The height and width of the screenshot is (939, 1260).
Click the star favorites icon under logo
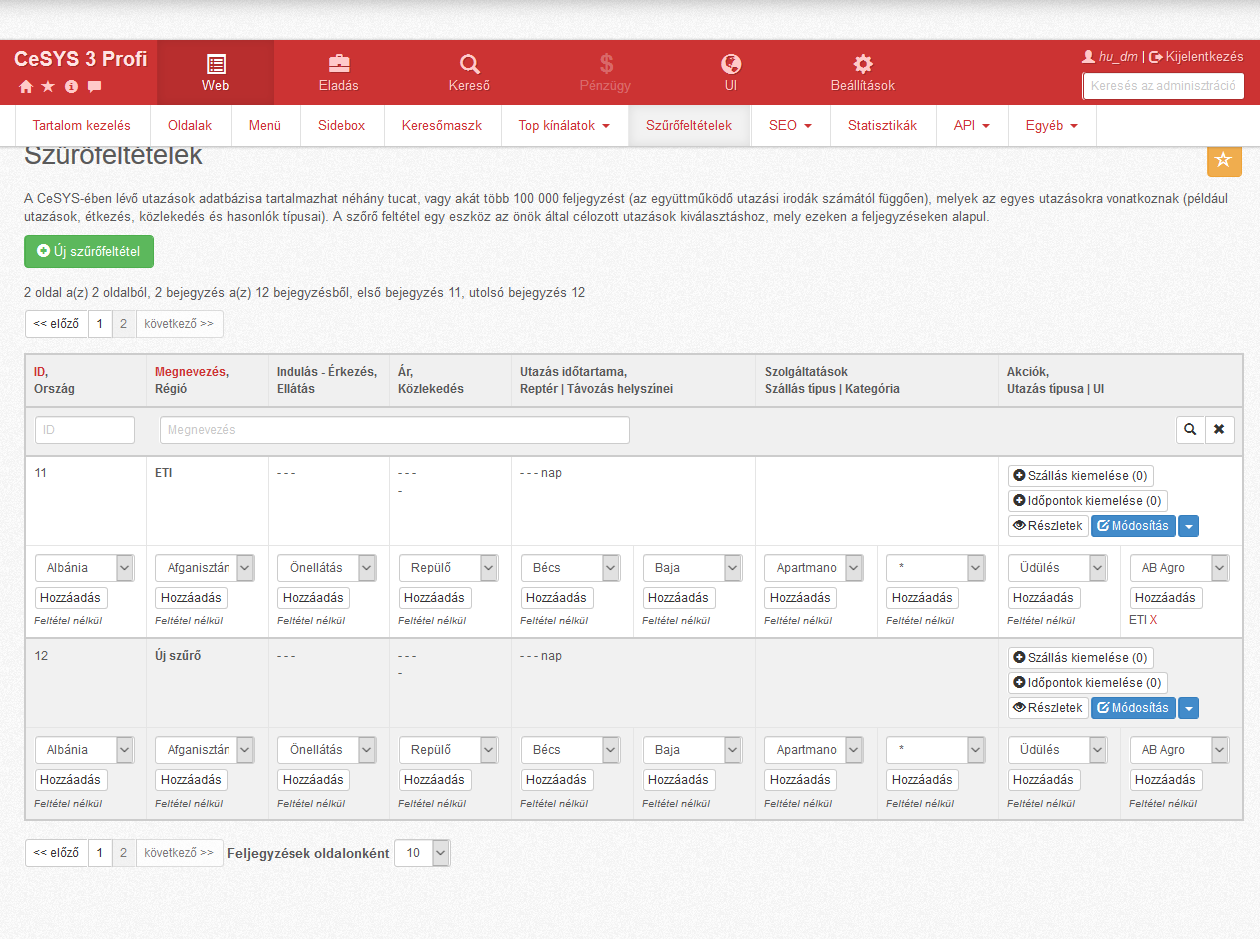48,87
